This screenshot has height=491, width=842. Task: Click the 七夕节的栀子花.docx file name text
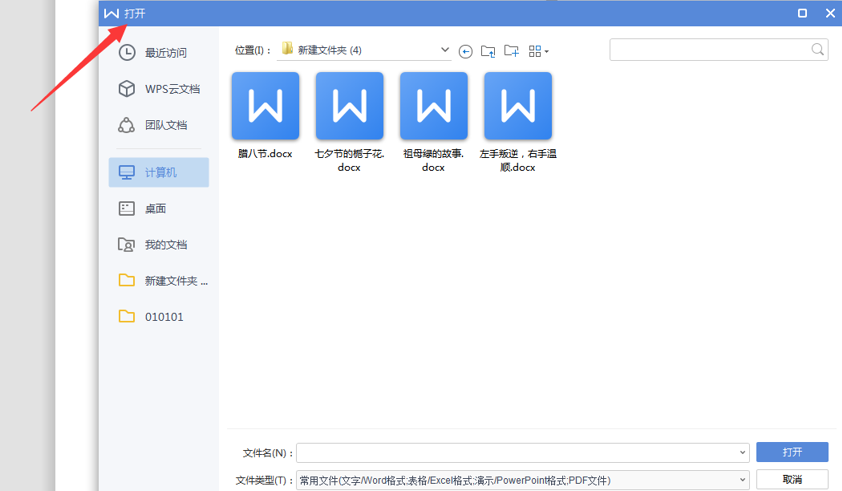click(x=350, y=161)
